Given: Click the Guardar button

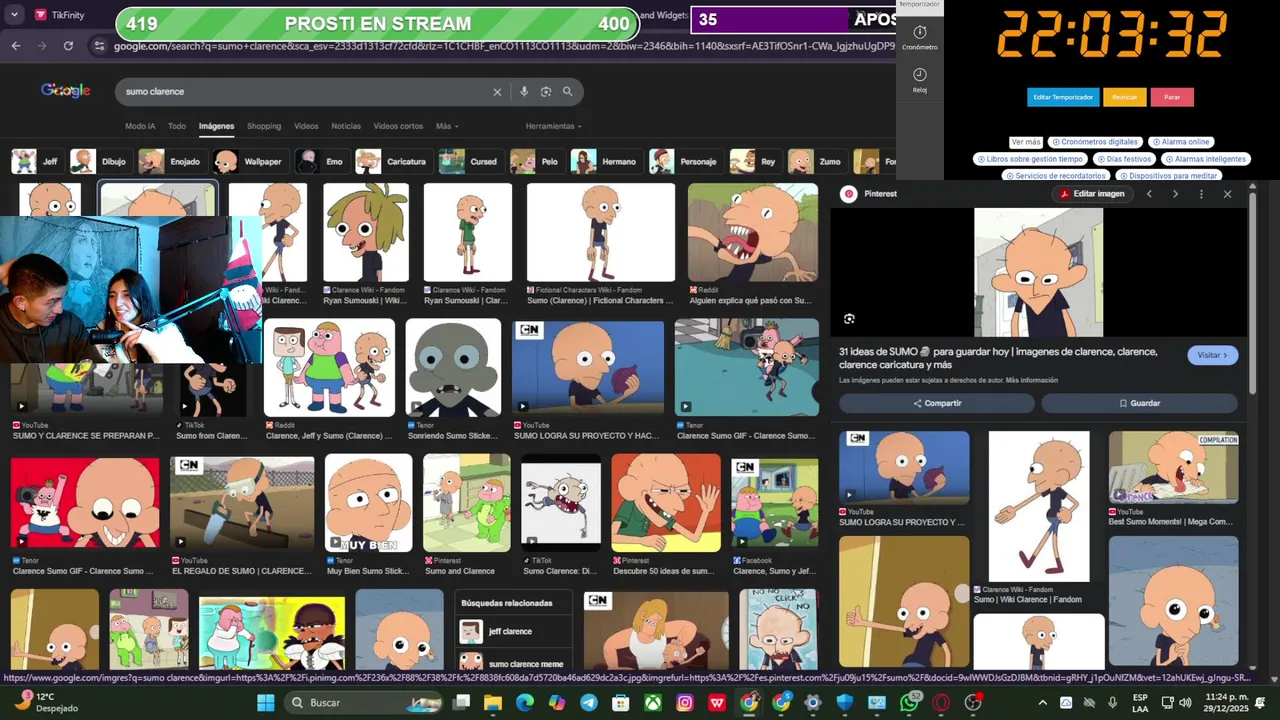Looking at the screenshot, I should pos(1139,403).
